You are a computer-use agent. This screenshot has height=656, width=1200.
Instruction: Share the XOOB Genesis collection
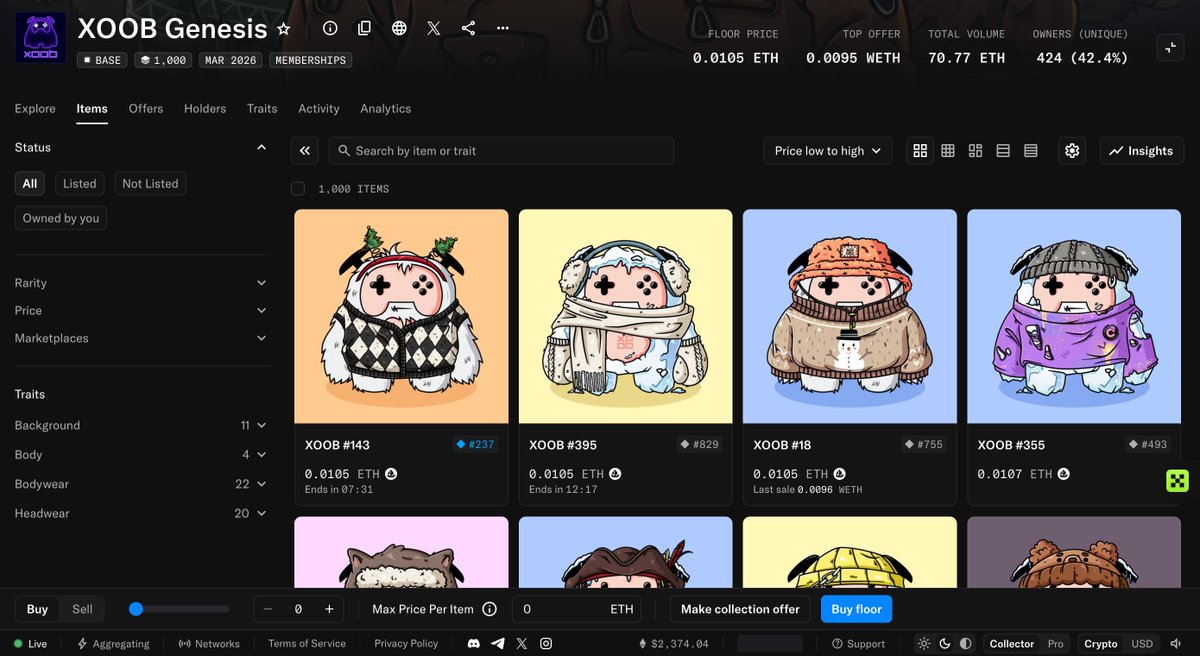coord(468,28)
